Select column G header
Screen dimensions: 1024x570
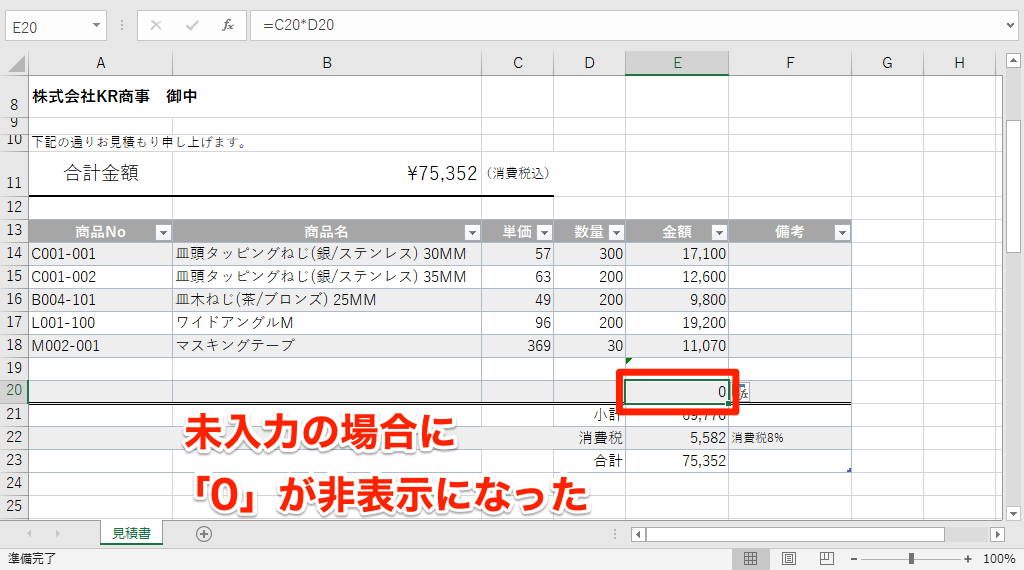pyautogui.click(x=888, y=63)
